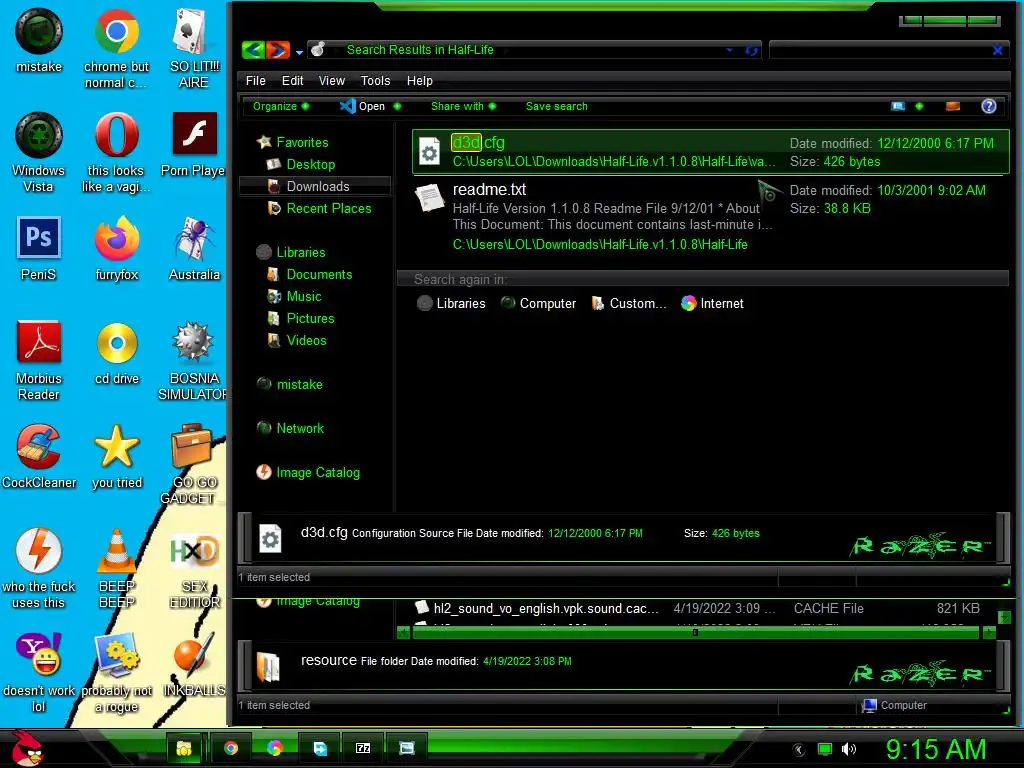The height and width of the screenshot is (768, 1024).
Task: Select Downloads in navigation pane
Action: 316,187
